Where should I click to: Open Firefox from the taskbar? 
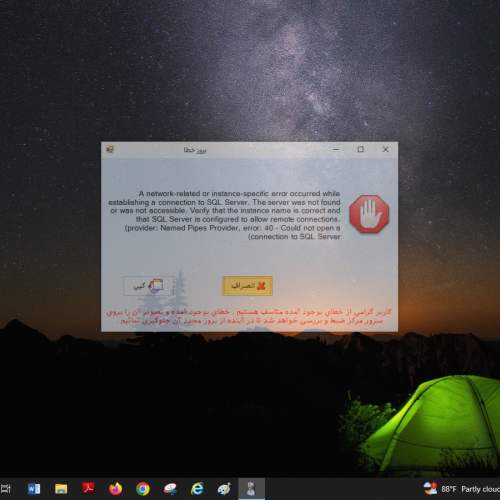116,489
